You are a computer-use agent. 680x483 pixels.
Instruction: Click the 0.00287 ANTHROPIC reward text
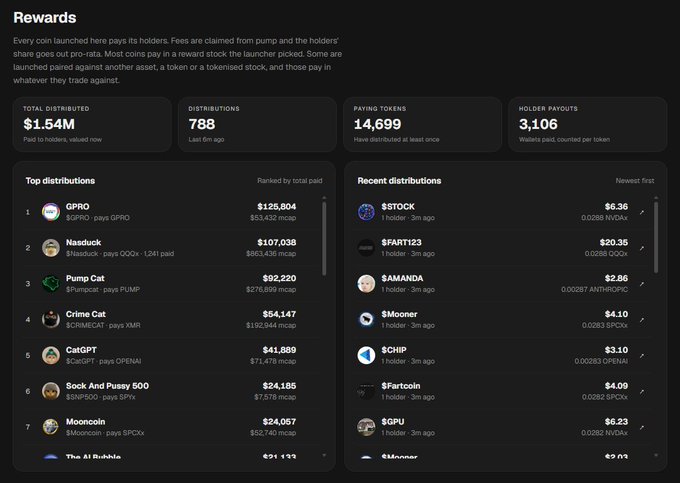point(595,289)
